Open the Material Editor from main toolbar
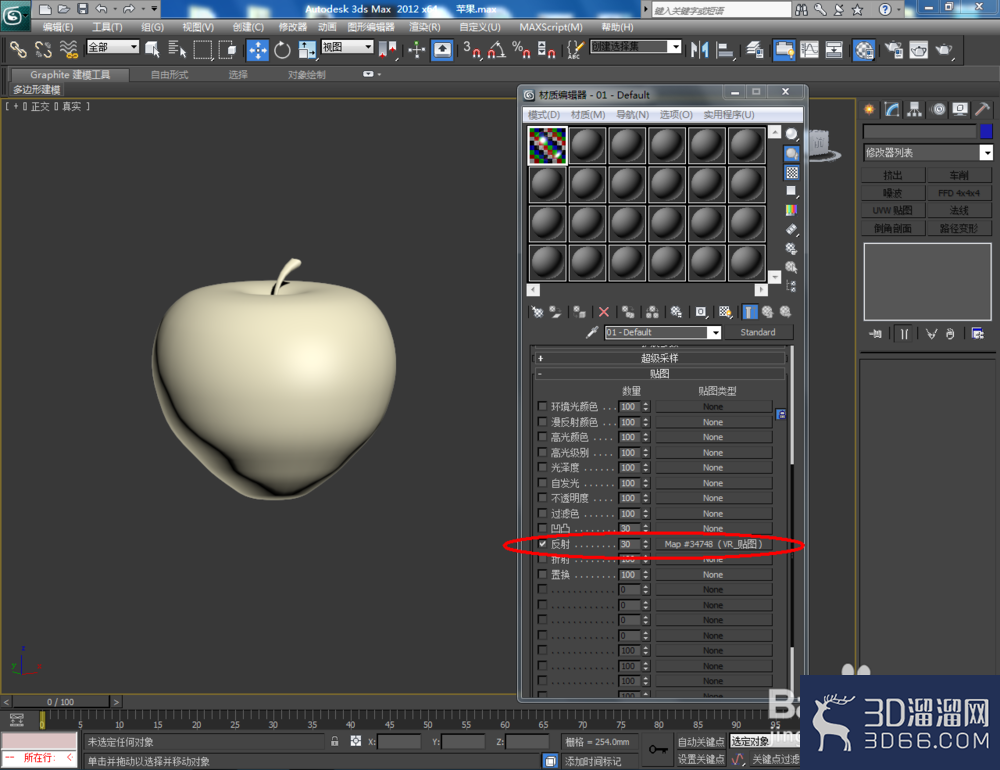Screen dimensions: 1000x770 click(x=864, y=50)
